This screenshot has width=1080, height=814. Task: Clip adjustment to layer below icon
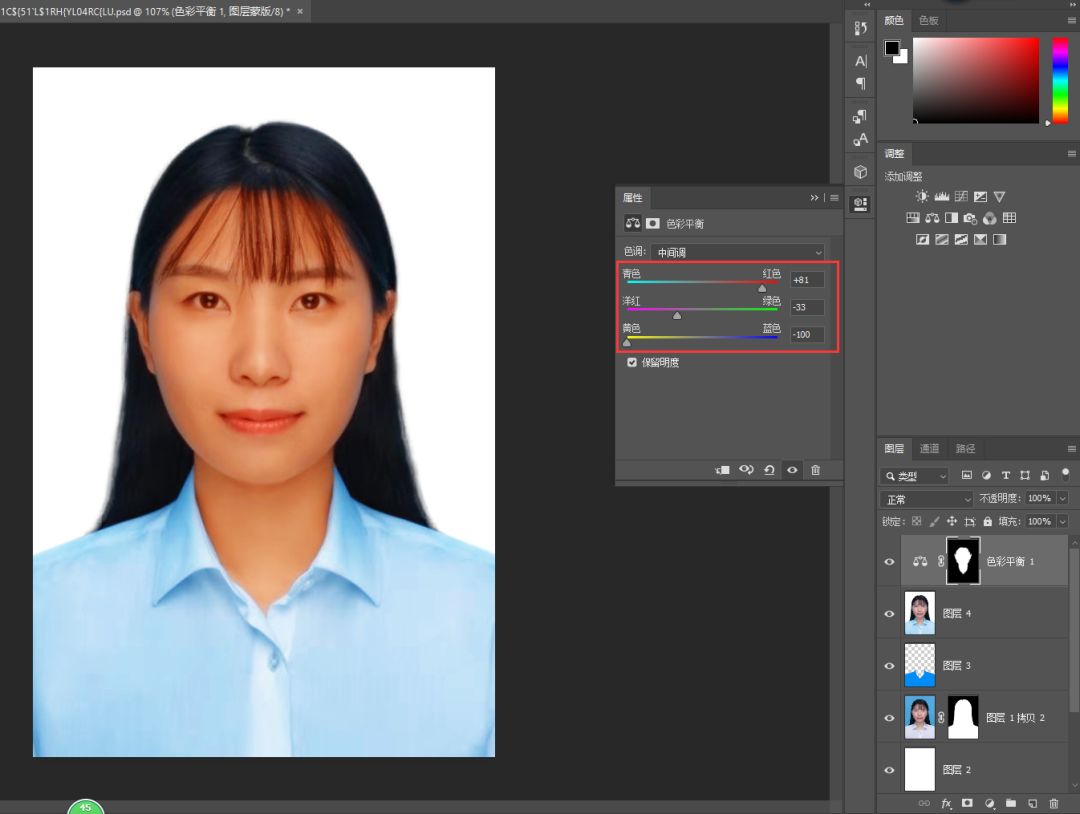tap(723, 470)
